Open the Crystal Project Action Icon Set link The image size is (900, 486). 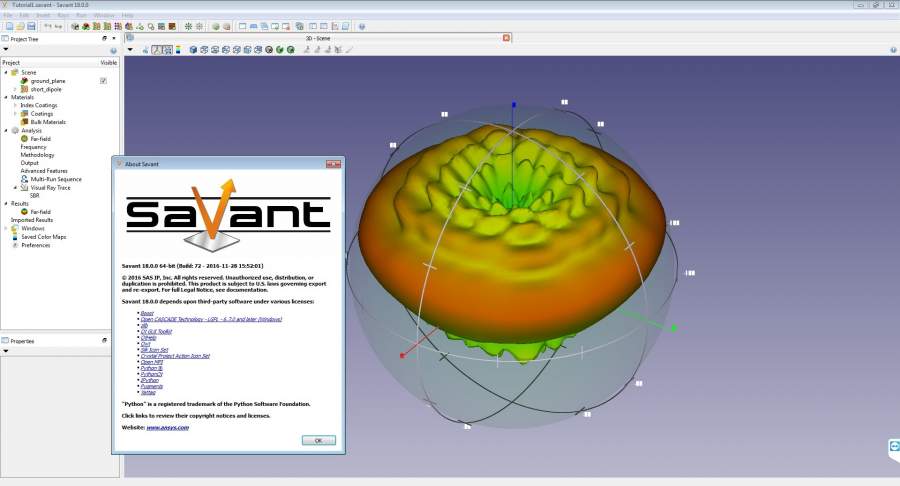pos(175,356)
